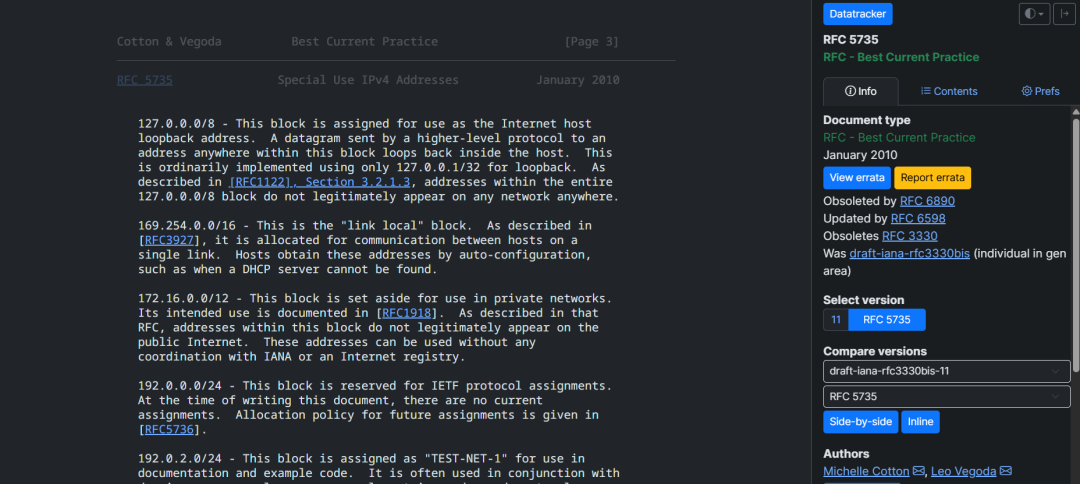Viewport: 1080px width, 484px height.
Task: Click the sidebar vertical scrollbar
Action: point(1075,250)
